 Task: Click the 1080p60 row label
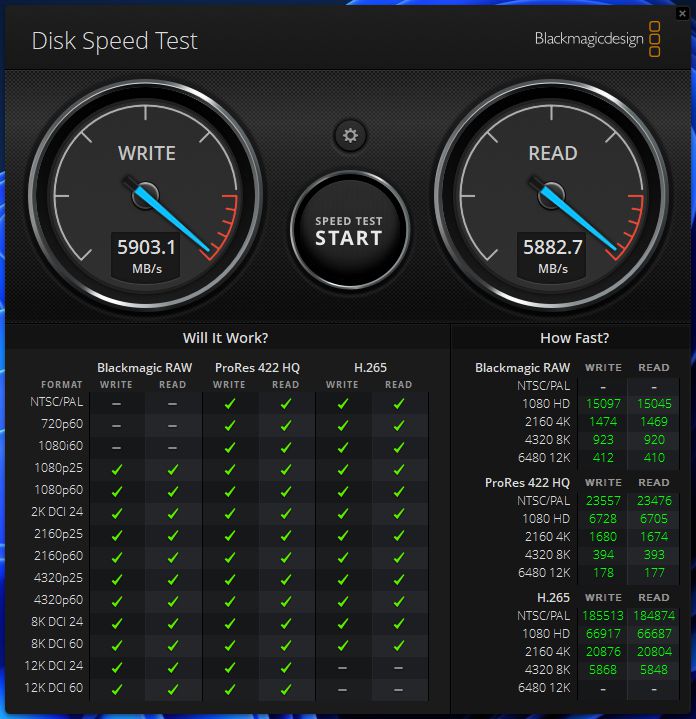tap(59, 490)
